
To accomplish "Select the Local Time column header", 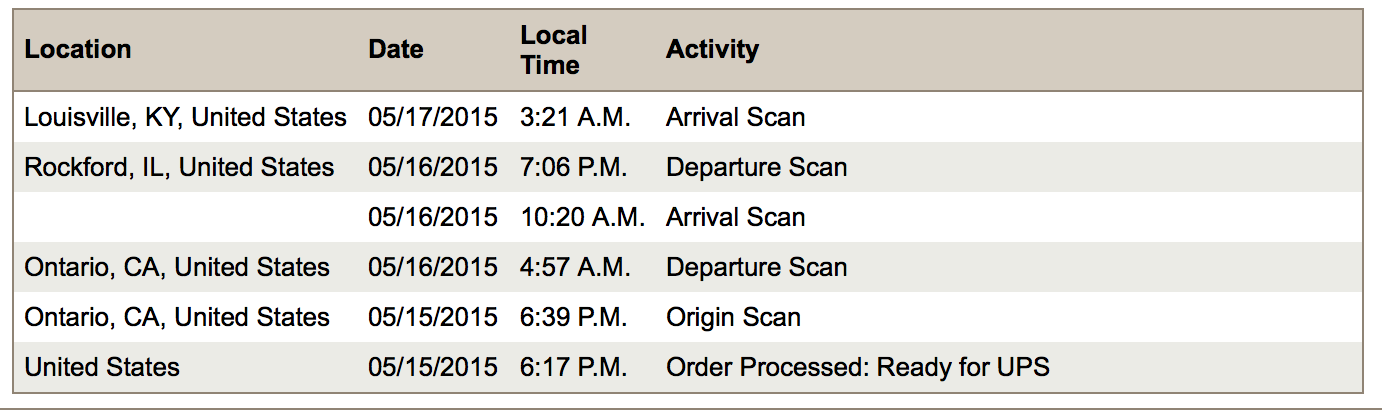I will 553,50.
